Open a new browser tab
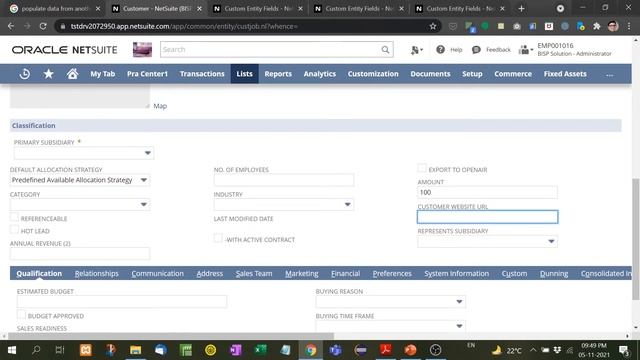The height and width of the screenshot is (360, 640). [521, 9]
